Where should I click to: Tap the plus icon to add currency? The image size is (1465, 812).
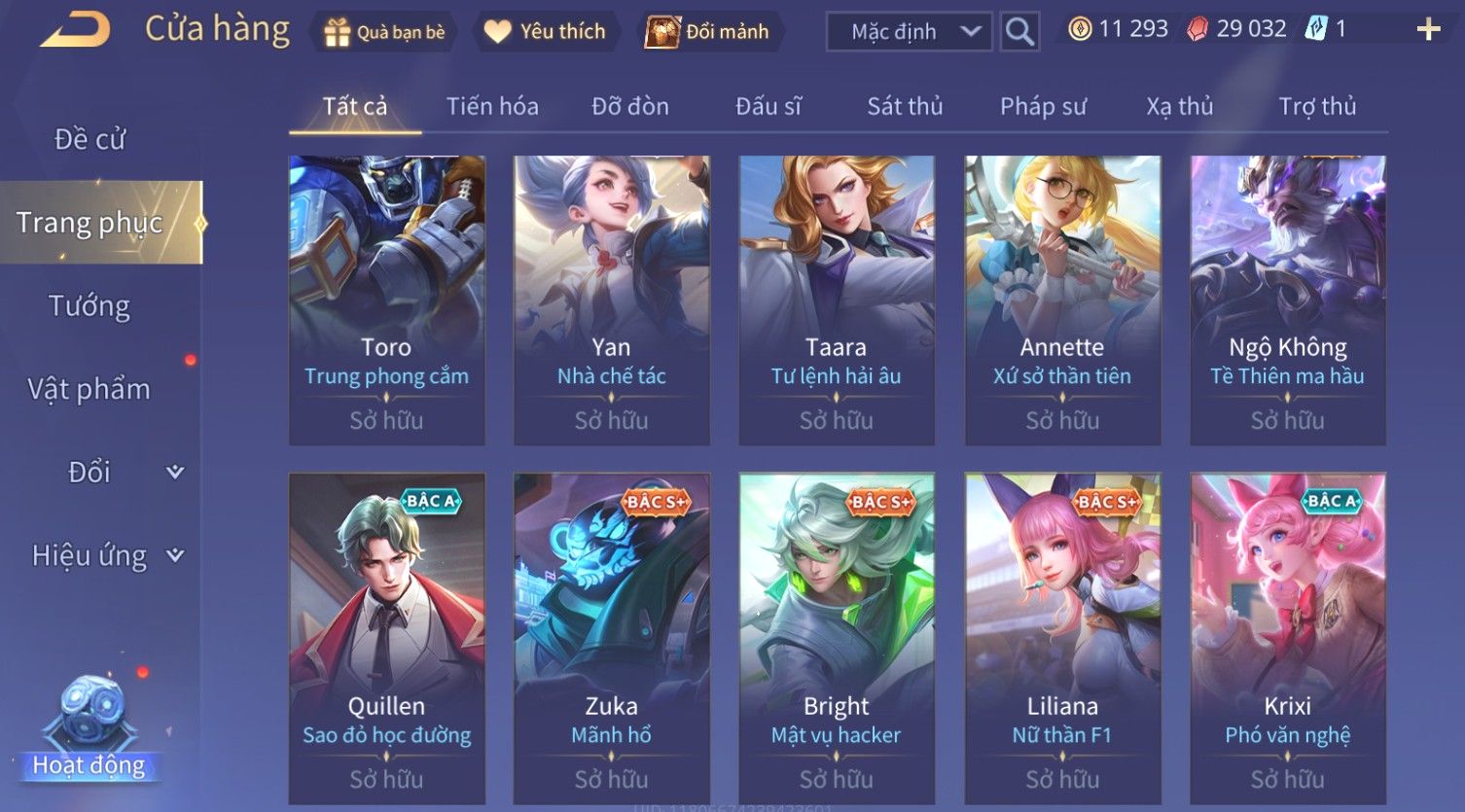[1428, 29]
